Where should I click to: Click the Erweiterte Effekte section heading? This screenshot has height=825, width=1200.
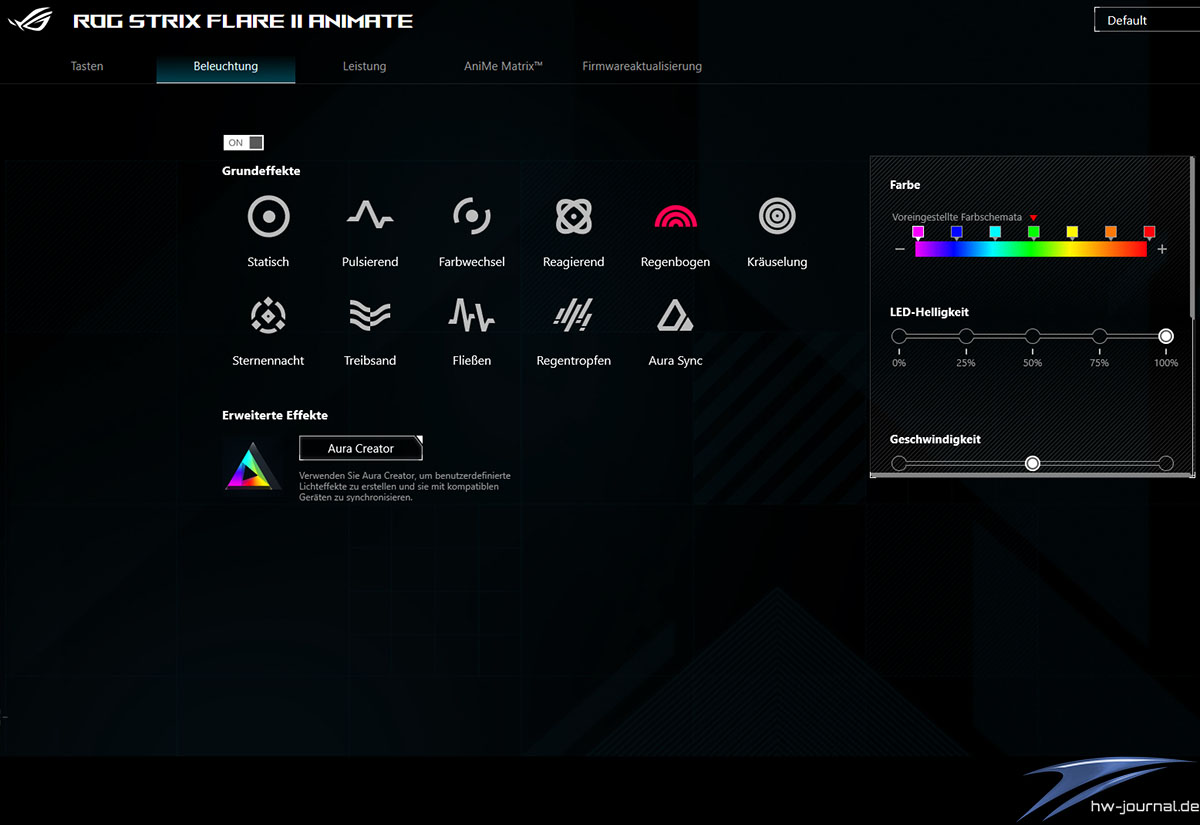[275, 415]
